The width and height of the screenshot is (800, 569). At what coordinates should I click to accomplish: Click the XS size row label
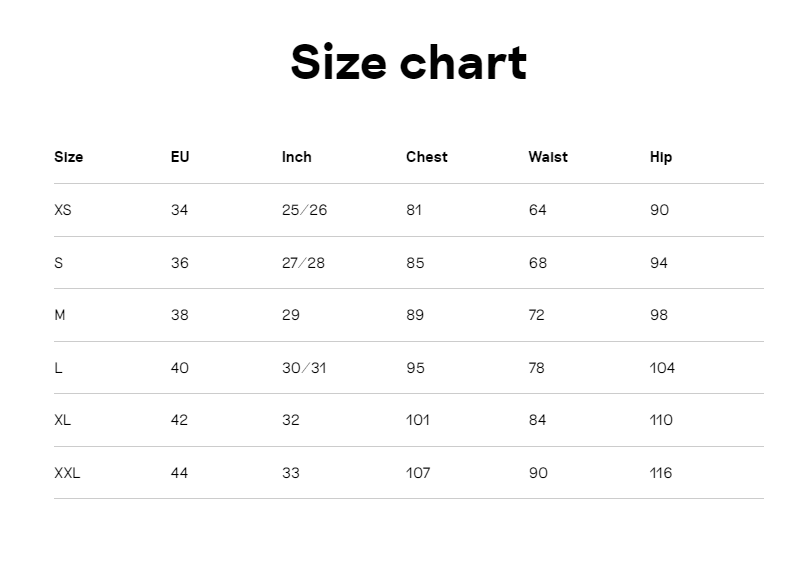pos(63,210)
